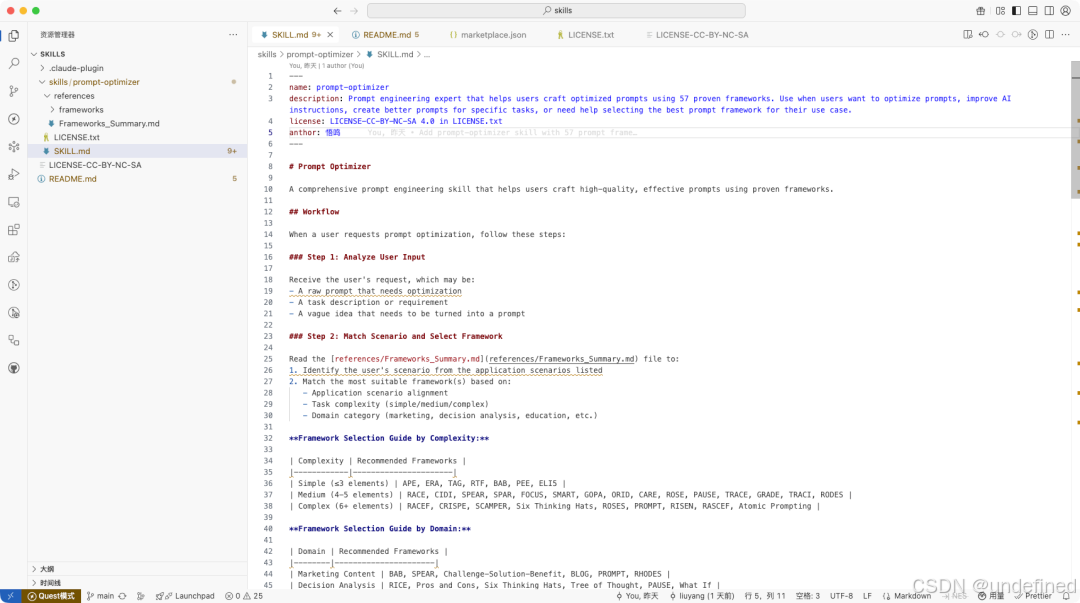Image resolution: width=1080 pixels, height=603 pixels.
Task: Close the SKILL.md tab
Action: [x=331, y=34]
